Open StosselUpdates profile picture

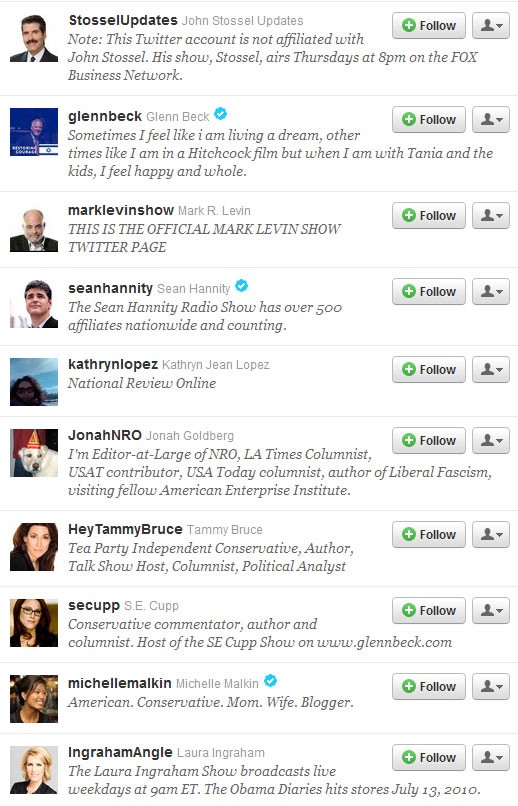(x=34, y=38)
